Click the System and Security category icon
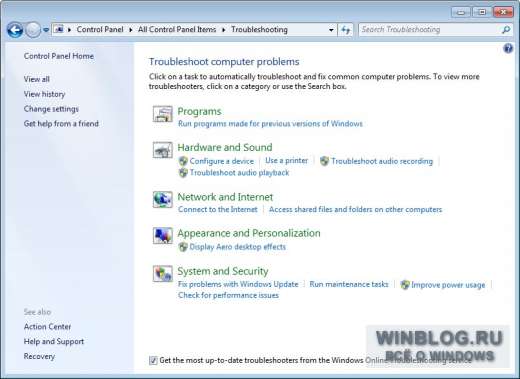The width and height of the screenshot is (520, 379). click(x=163, y=273)
